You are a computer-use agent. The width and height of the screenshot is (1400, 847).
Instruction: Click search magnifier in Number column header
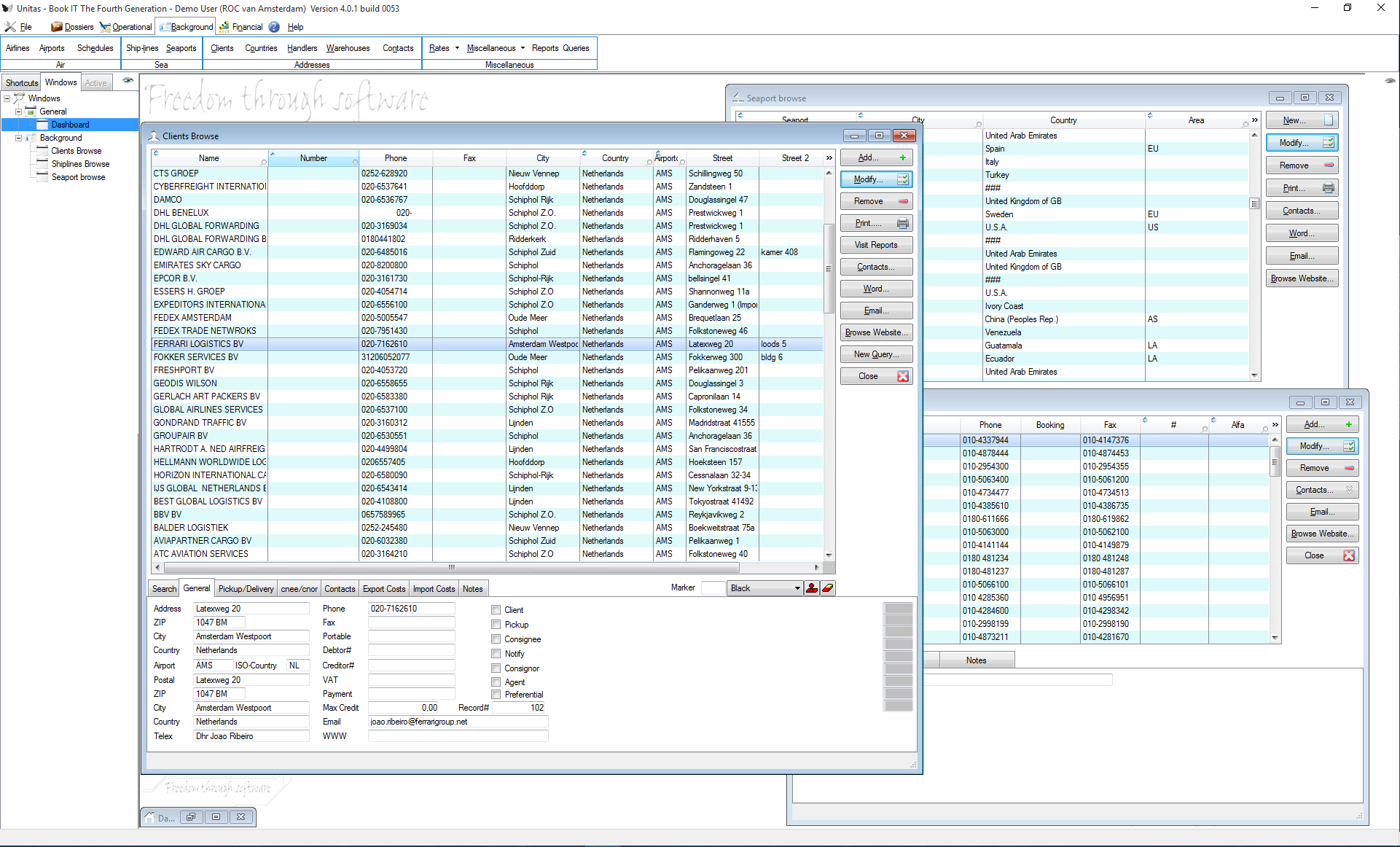pyautogui.click(x=355, y=163)
